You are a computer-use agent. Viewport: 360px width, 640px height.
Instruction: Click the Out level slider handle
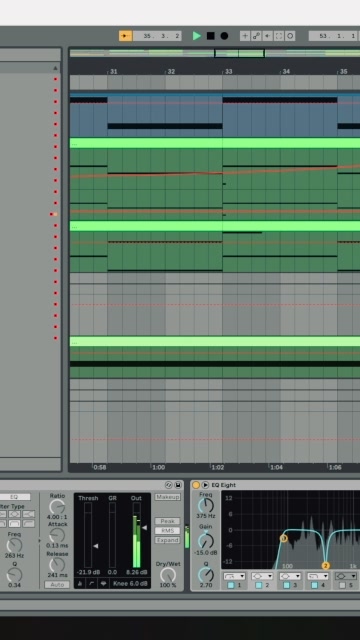coord(144,527)
